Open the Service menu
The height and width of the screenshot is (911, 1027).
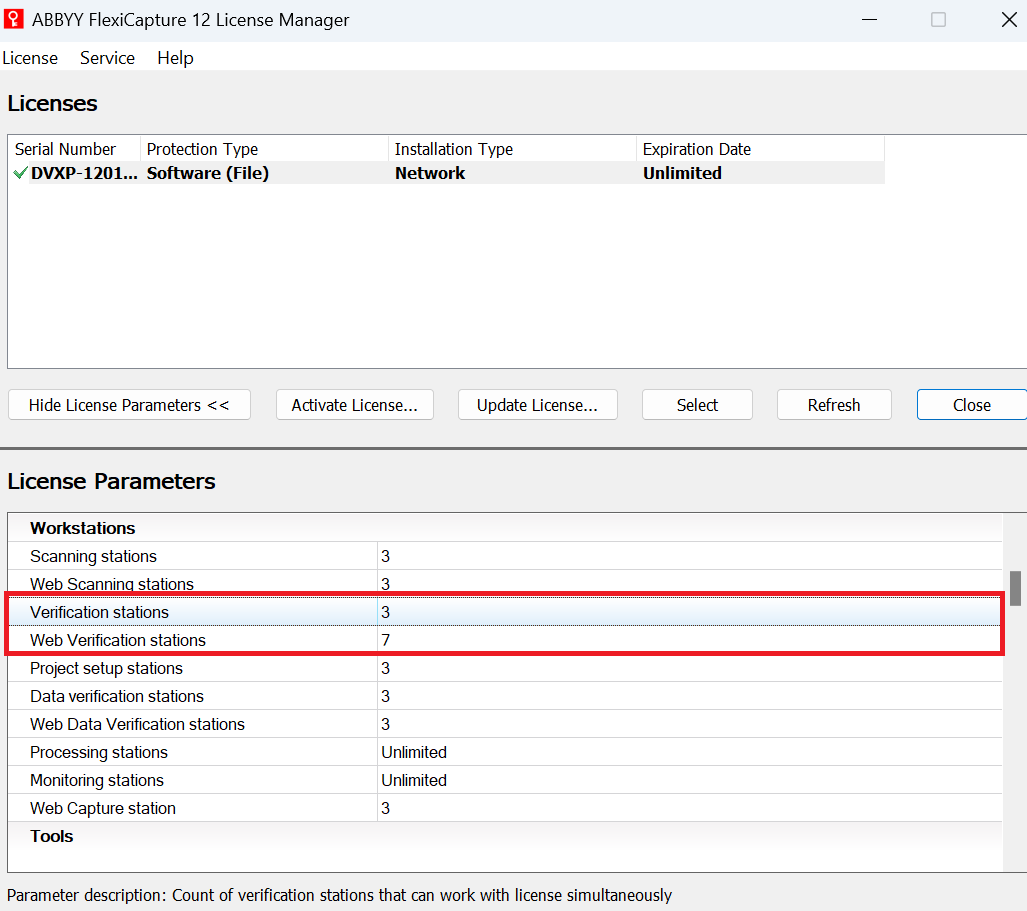click(x=107, y=58)
